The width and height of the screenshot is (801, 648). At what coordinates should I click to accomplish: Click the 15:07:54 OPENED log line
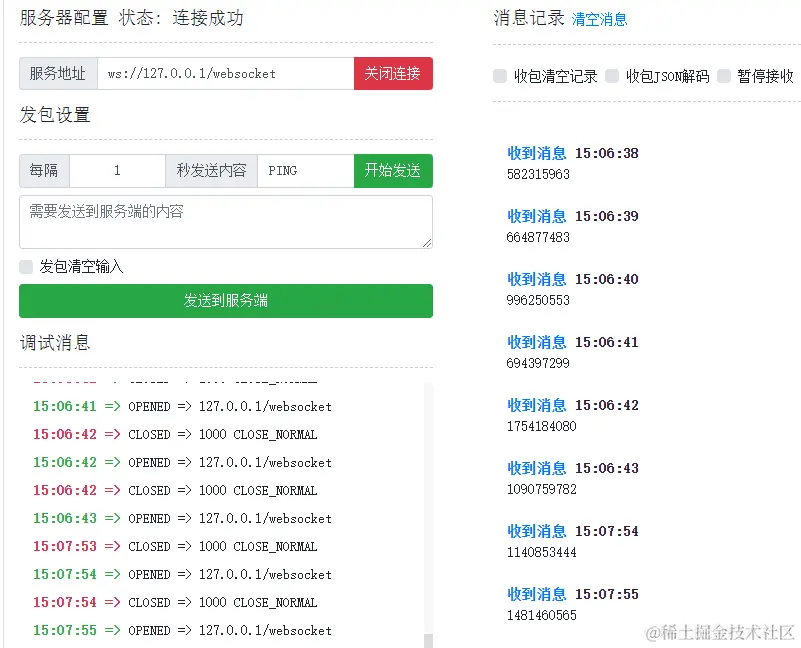(182, 574)
